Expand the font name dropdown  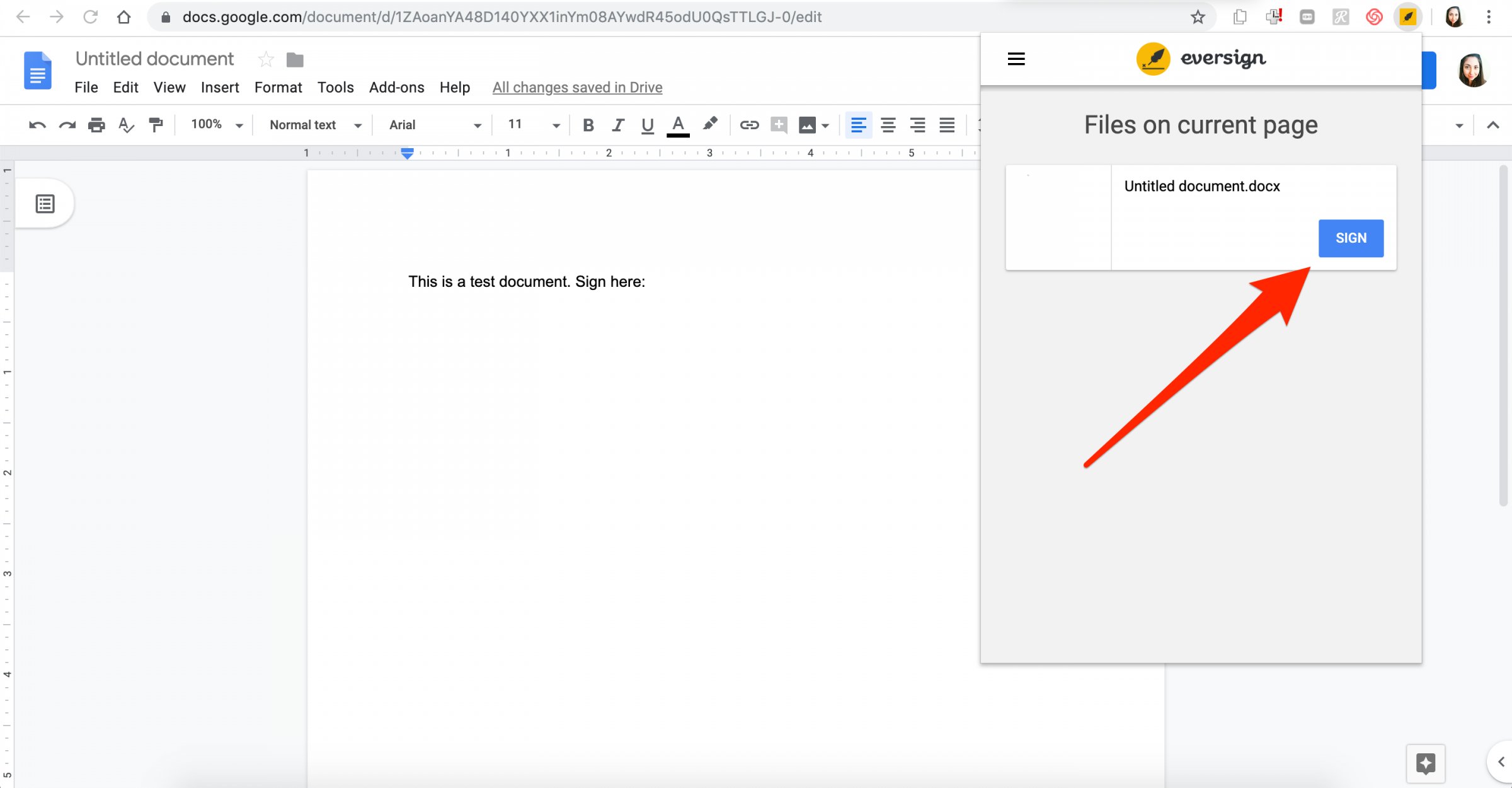pyautogui.click(x=477, y=125)
